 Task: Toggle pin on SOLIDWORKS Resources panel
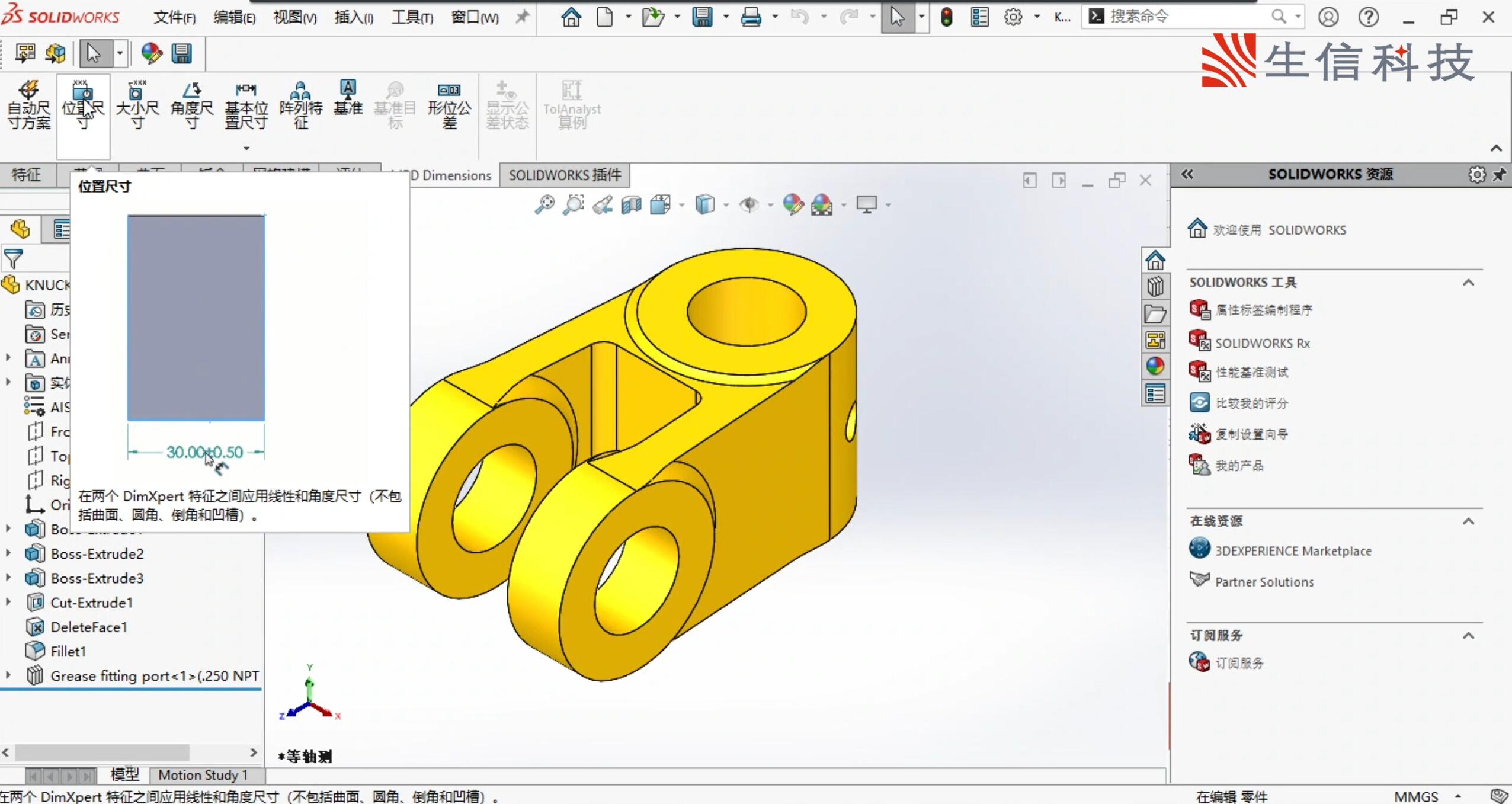coord(1500,174)
